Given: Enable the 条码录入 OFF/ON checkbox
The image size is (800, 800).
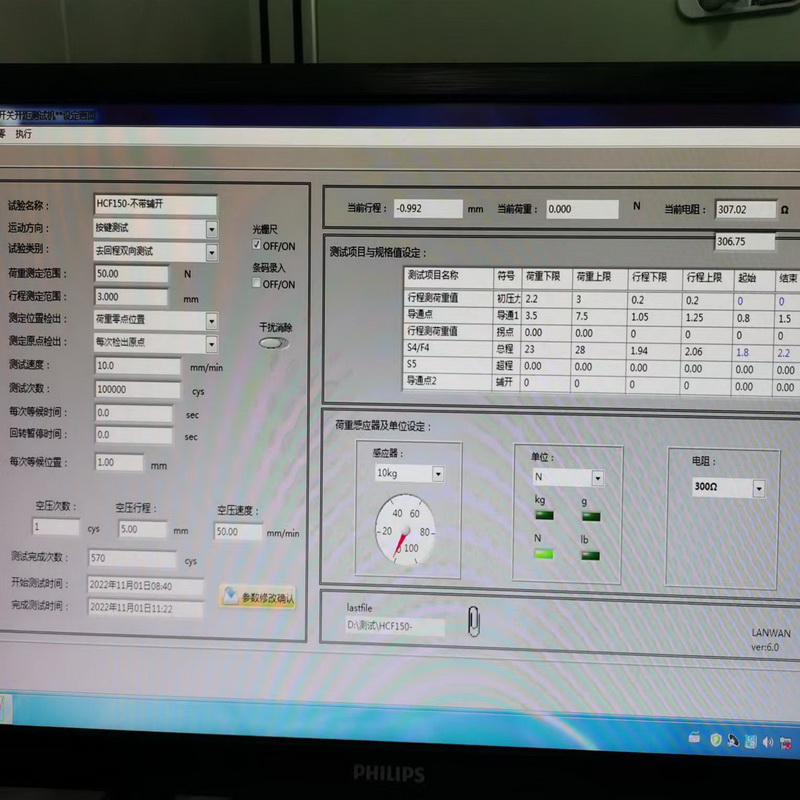Looking at the screenshot, I should tap(258, 284).
